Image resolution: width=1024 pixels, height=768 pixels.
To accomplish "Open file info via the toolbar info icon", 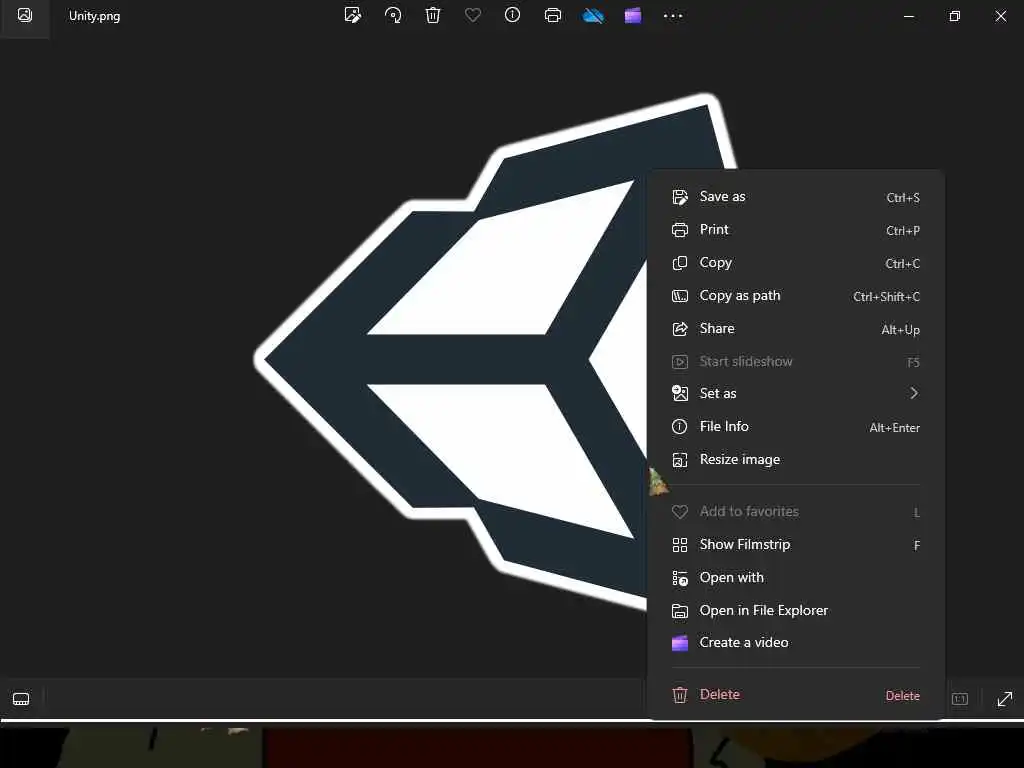I will click(x=513, y=15).
